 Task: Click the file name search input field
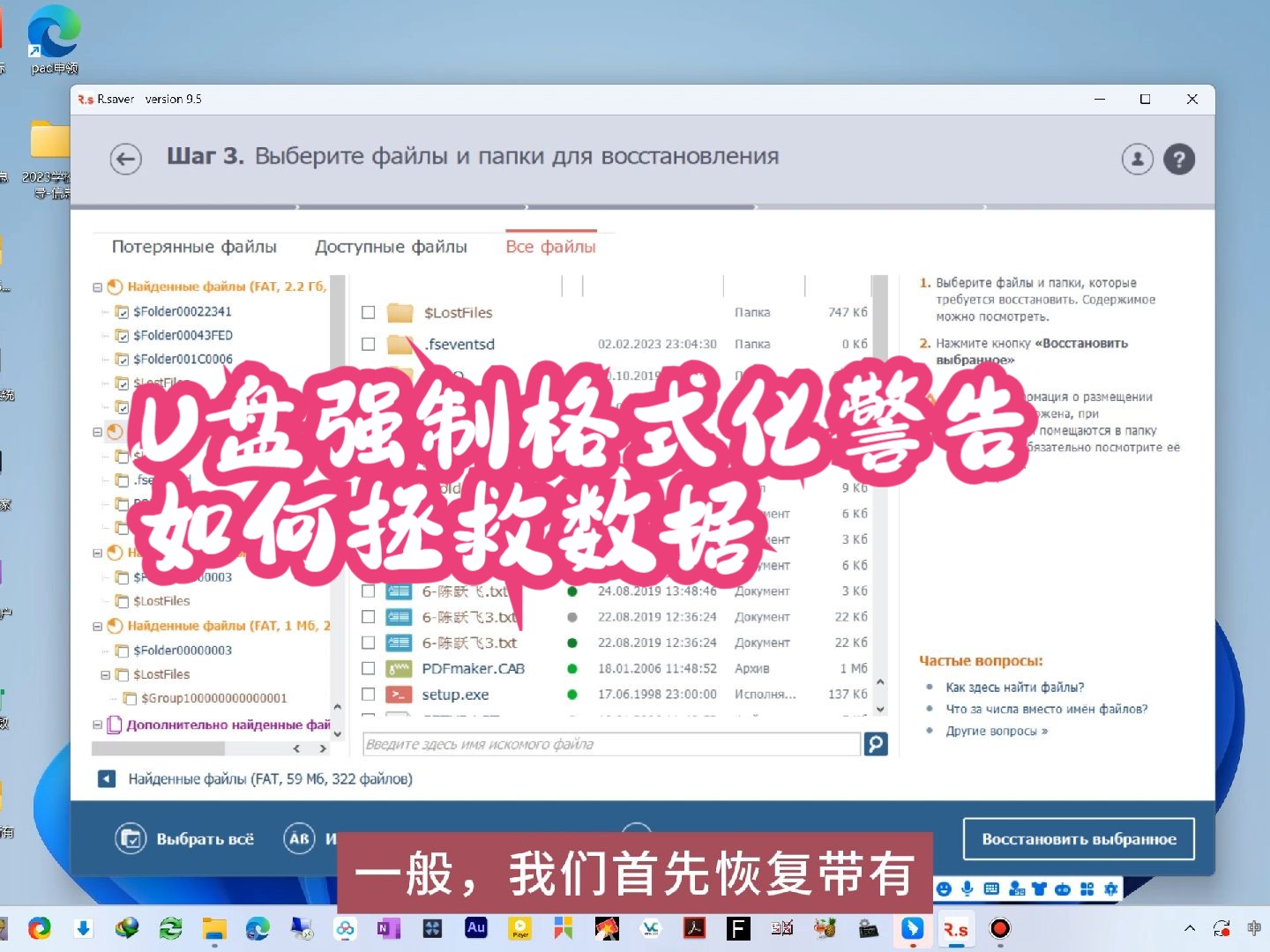point(609,744)
